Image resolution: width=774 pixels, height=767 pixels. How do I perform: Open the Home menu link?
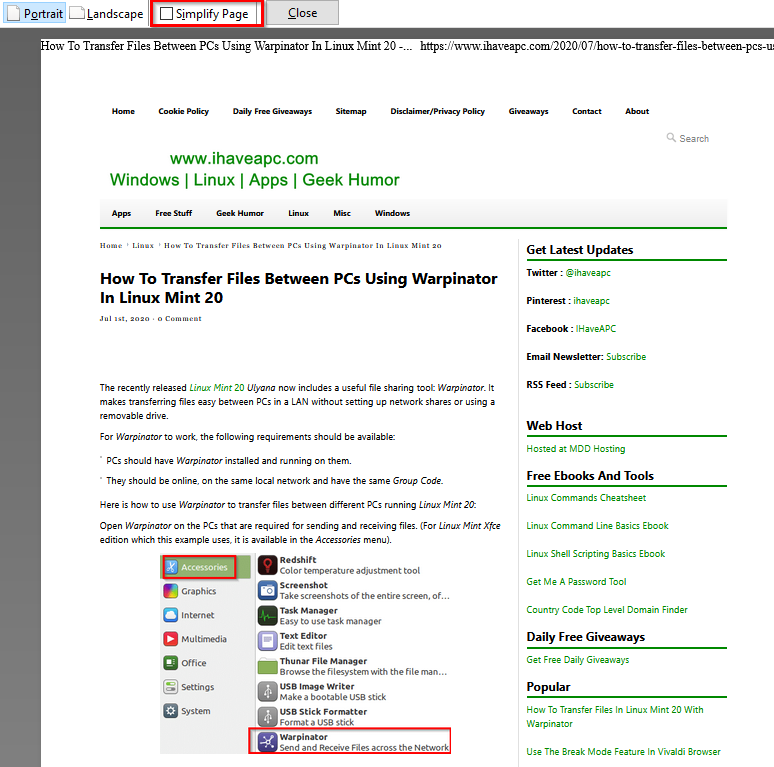[x=123, y=112]
